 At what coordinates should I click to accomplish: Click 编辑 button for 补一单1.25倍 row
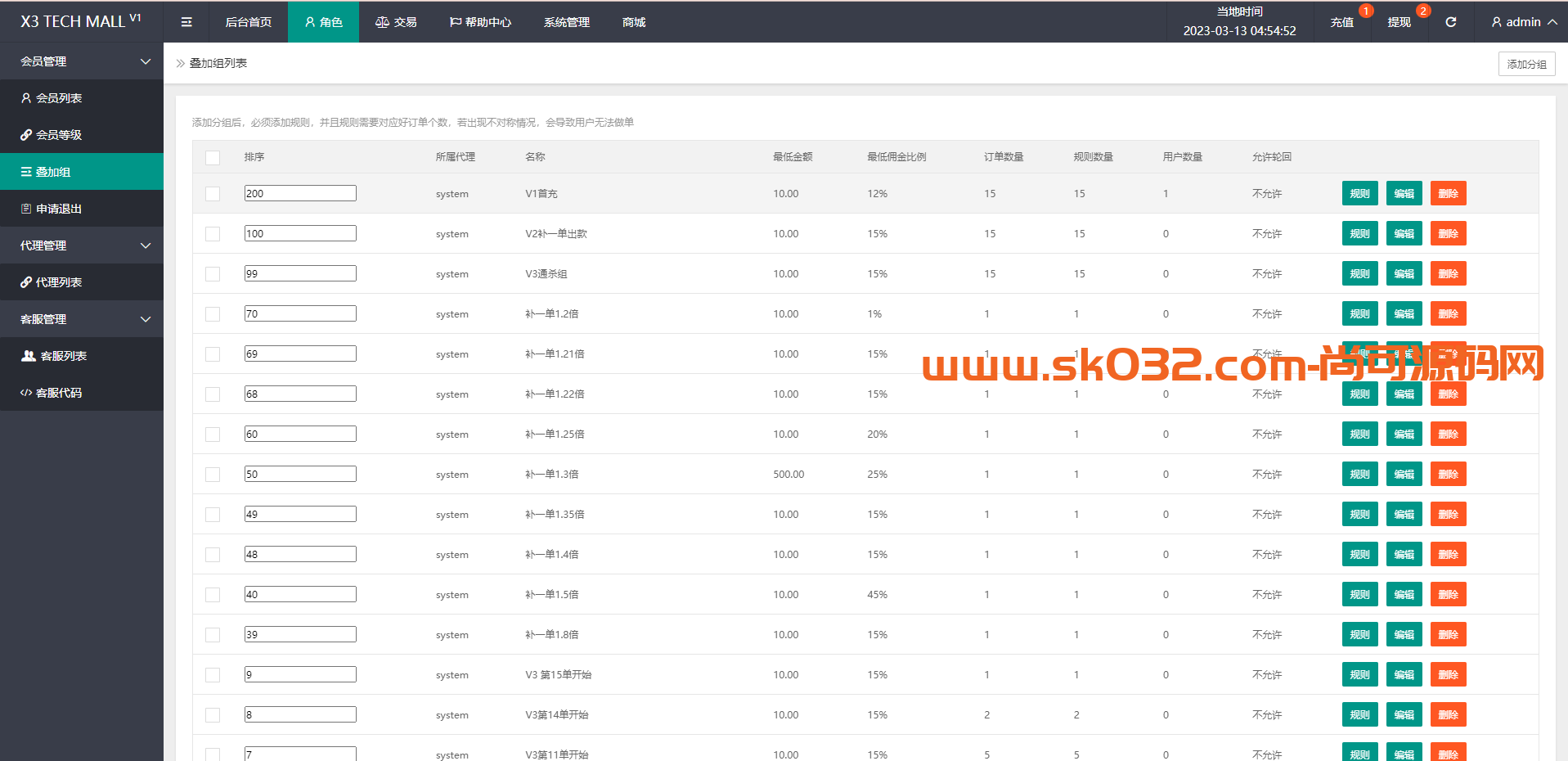1404,435
